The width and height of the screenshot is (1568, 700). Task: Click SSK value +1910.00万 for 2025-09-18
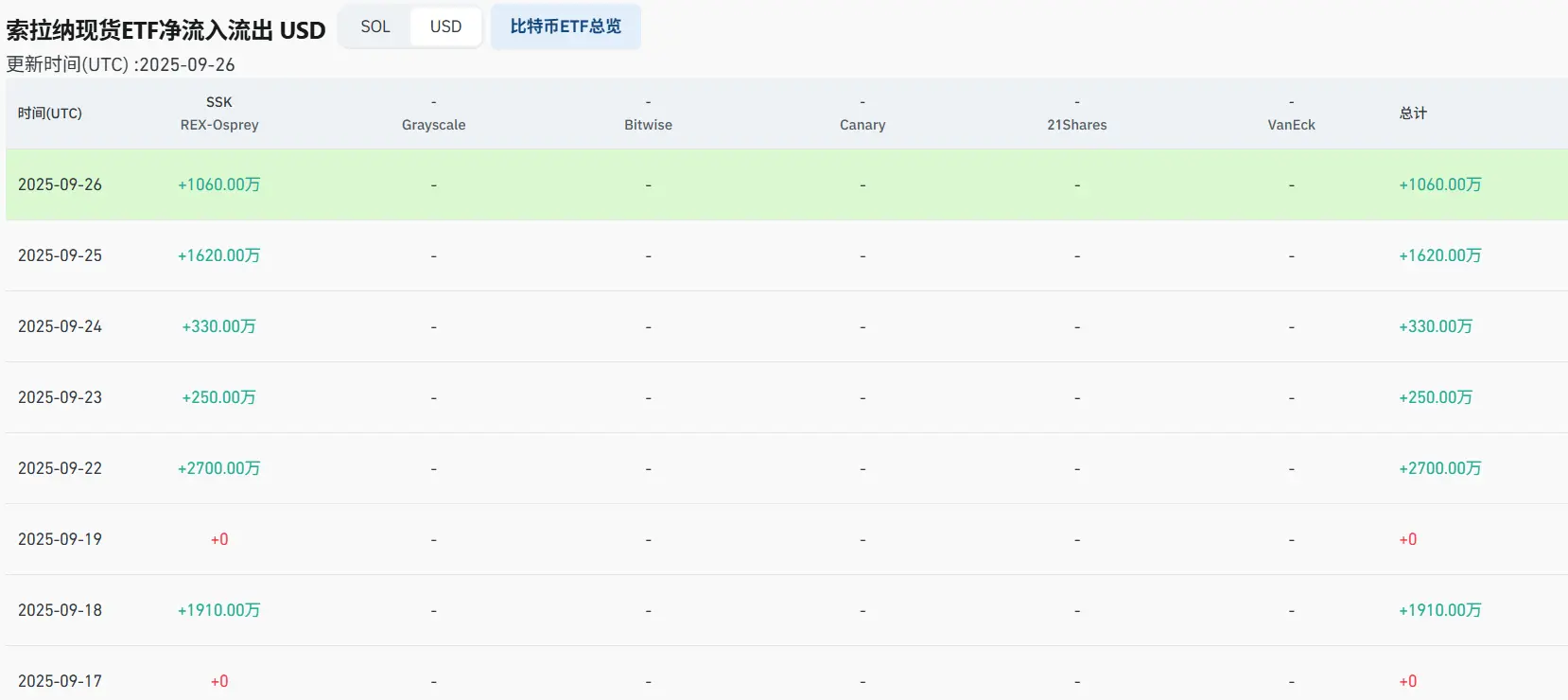point(219,610)
